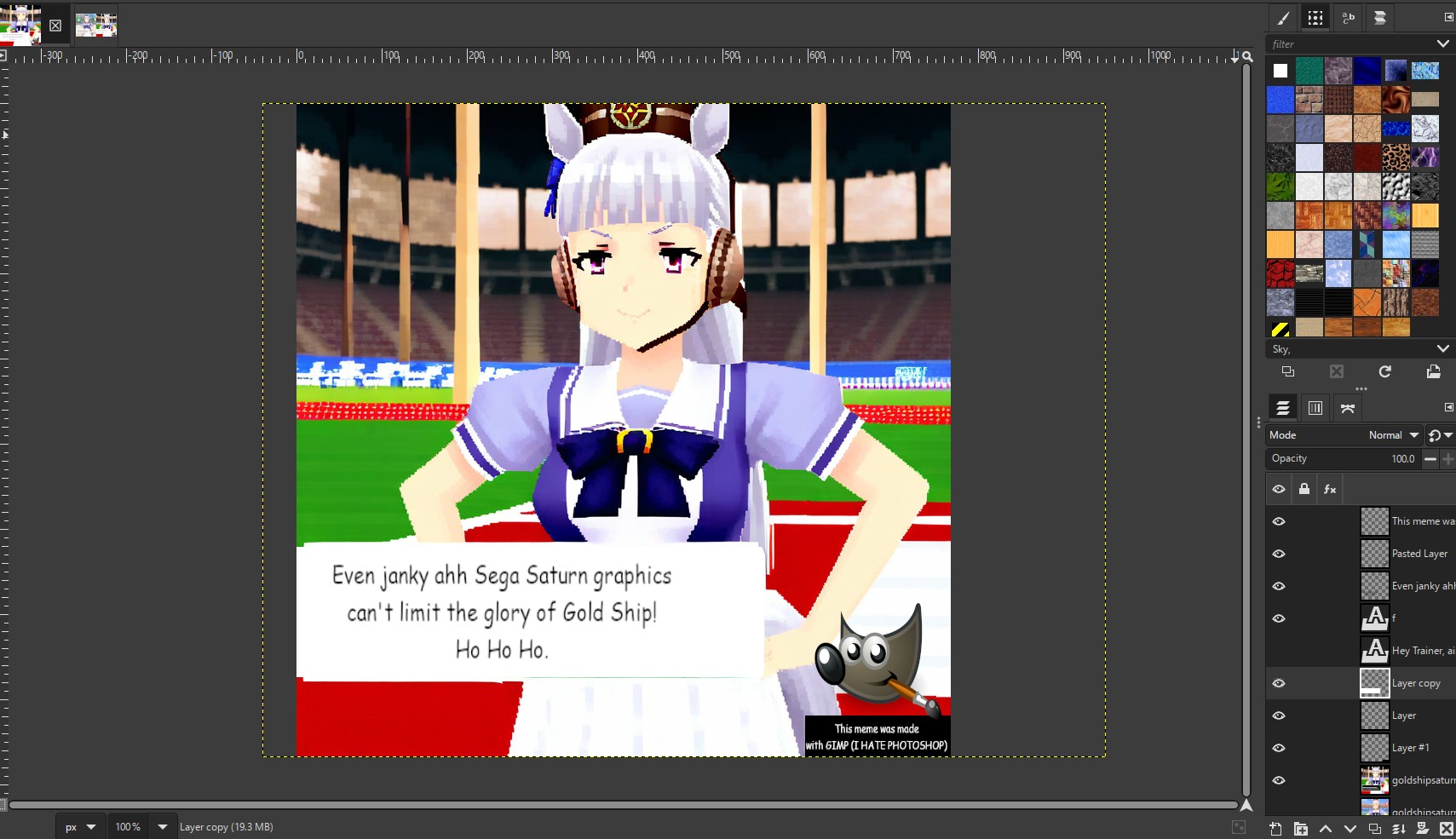The height and width of the screenshot is (839, 1456).
Task: Click the visibility header eye icon
Action: [x=1279, y=489]
